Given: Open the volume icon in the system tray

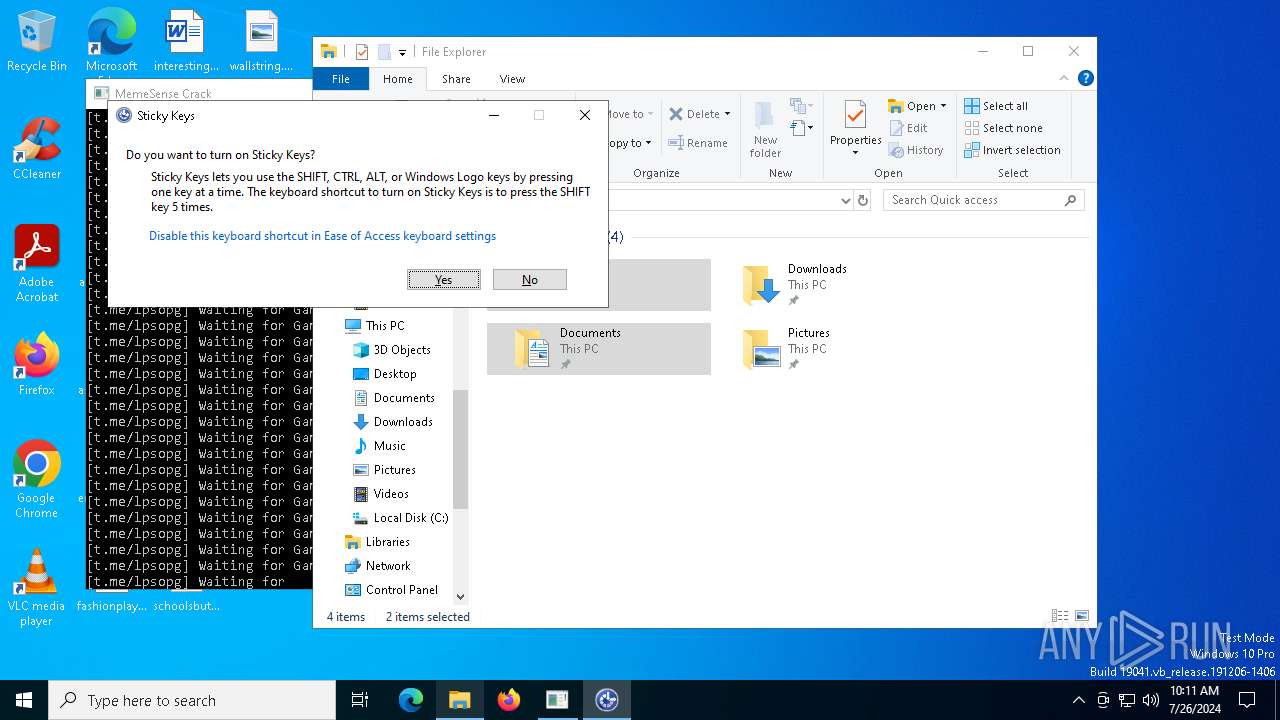Looking at the screenshot, I should pyautogui.click(x=1151, y=700).
